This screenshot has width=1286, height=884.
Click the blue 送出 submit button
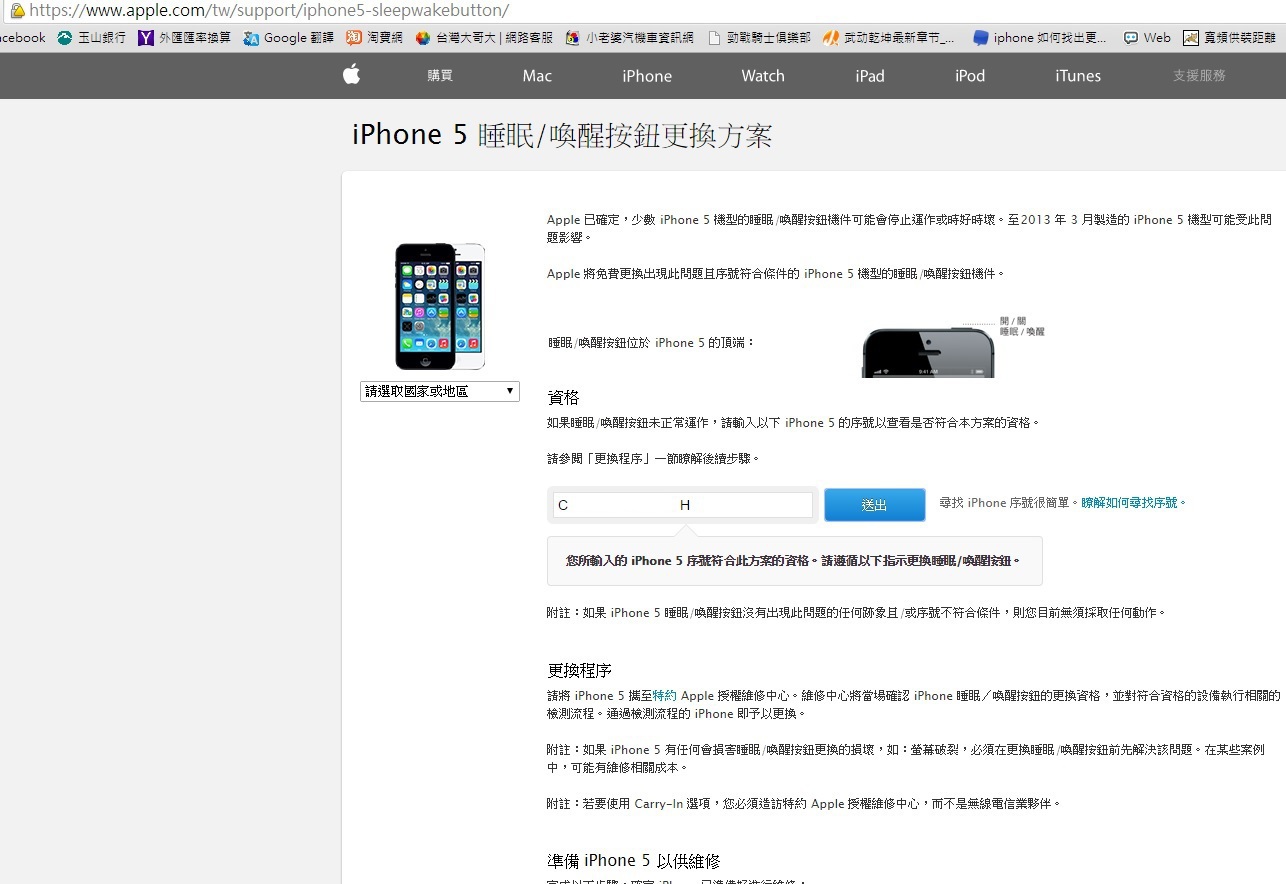click(875, 505)
